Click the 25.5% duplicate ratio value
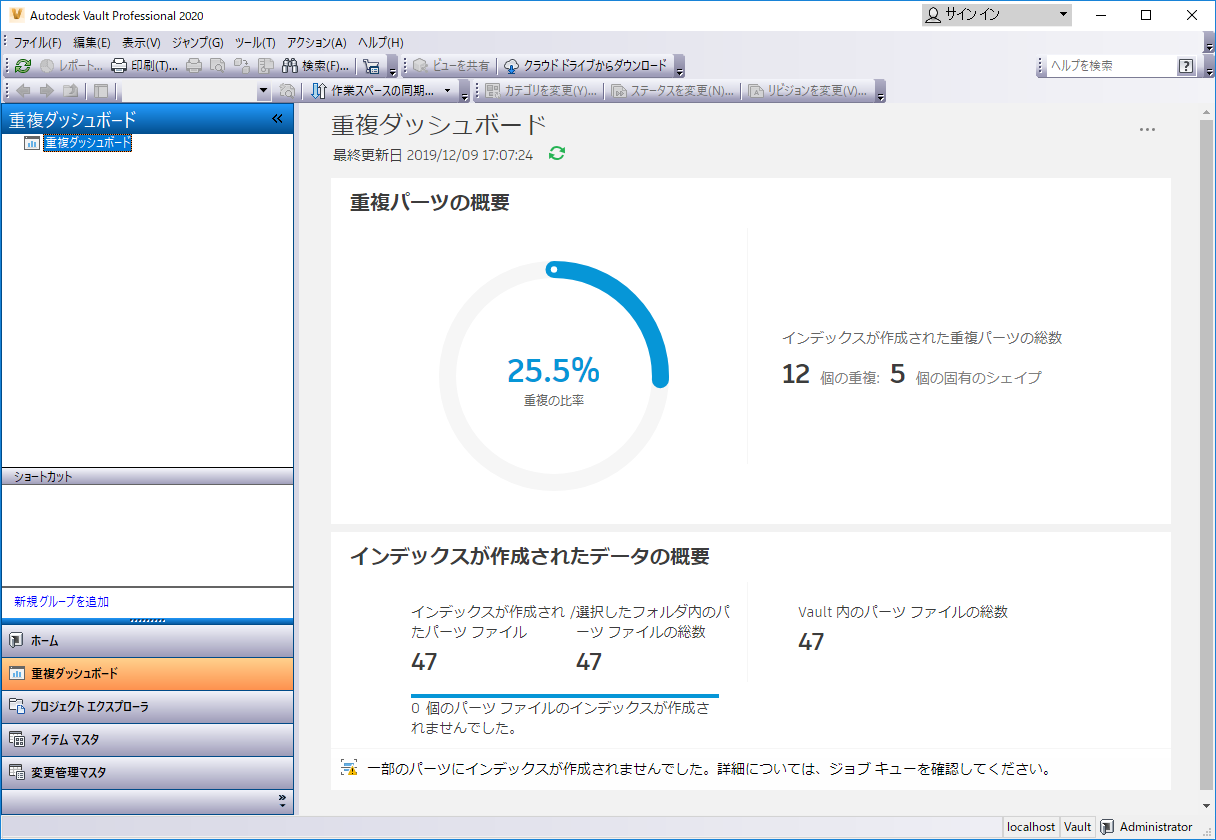 553,370
